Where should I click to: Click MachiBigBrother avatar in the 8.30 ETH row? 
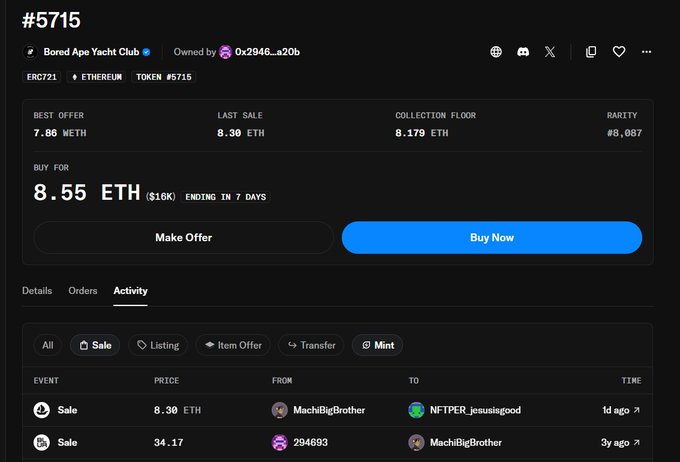click(x=279, y=410)
